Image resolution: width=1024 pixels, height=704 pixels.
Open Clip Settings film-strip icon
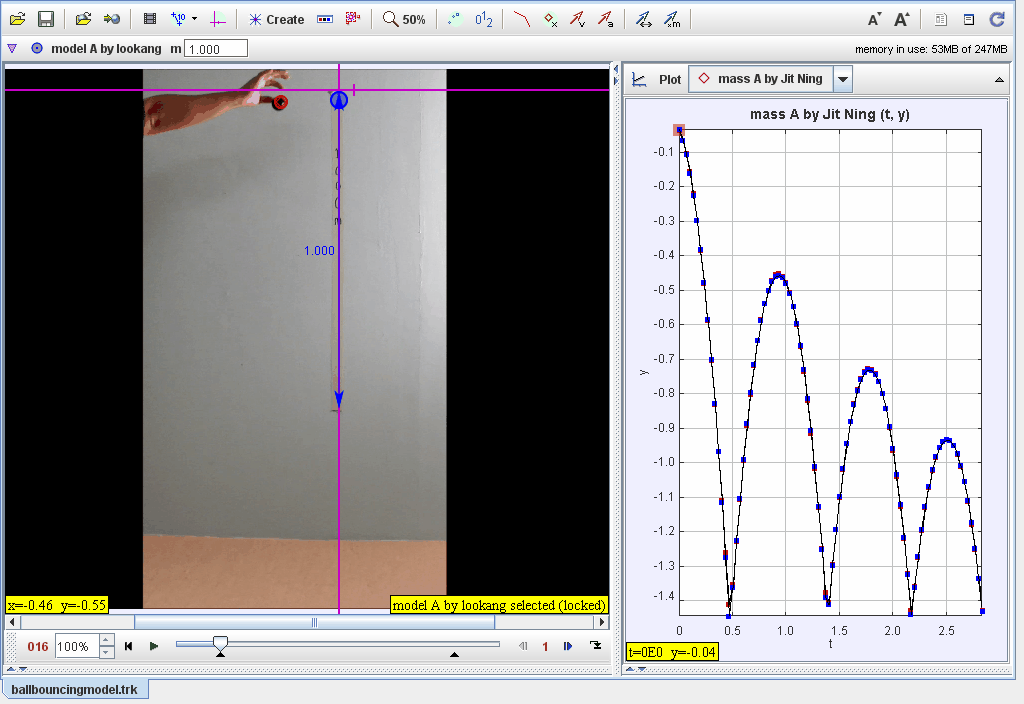click(x=150, y=19)
